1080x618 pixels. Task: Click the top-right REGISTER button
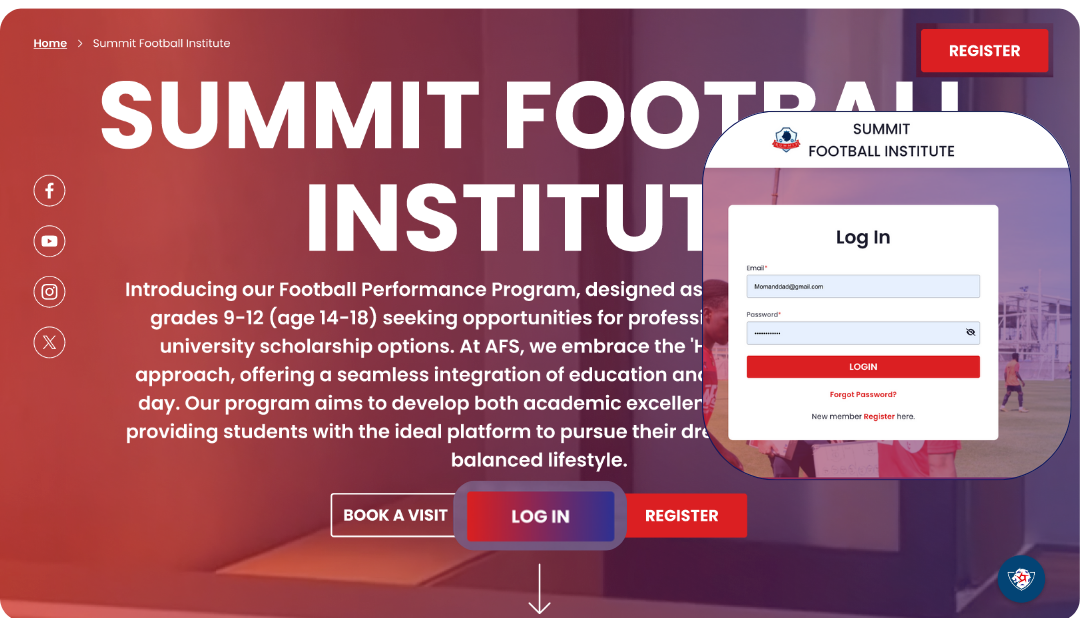[x=984, y=51]
